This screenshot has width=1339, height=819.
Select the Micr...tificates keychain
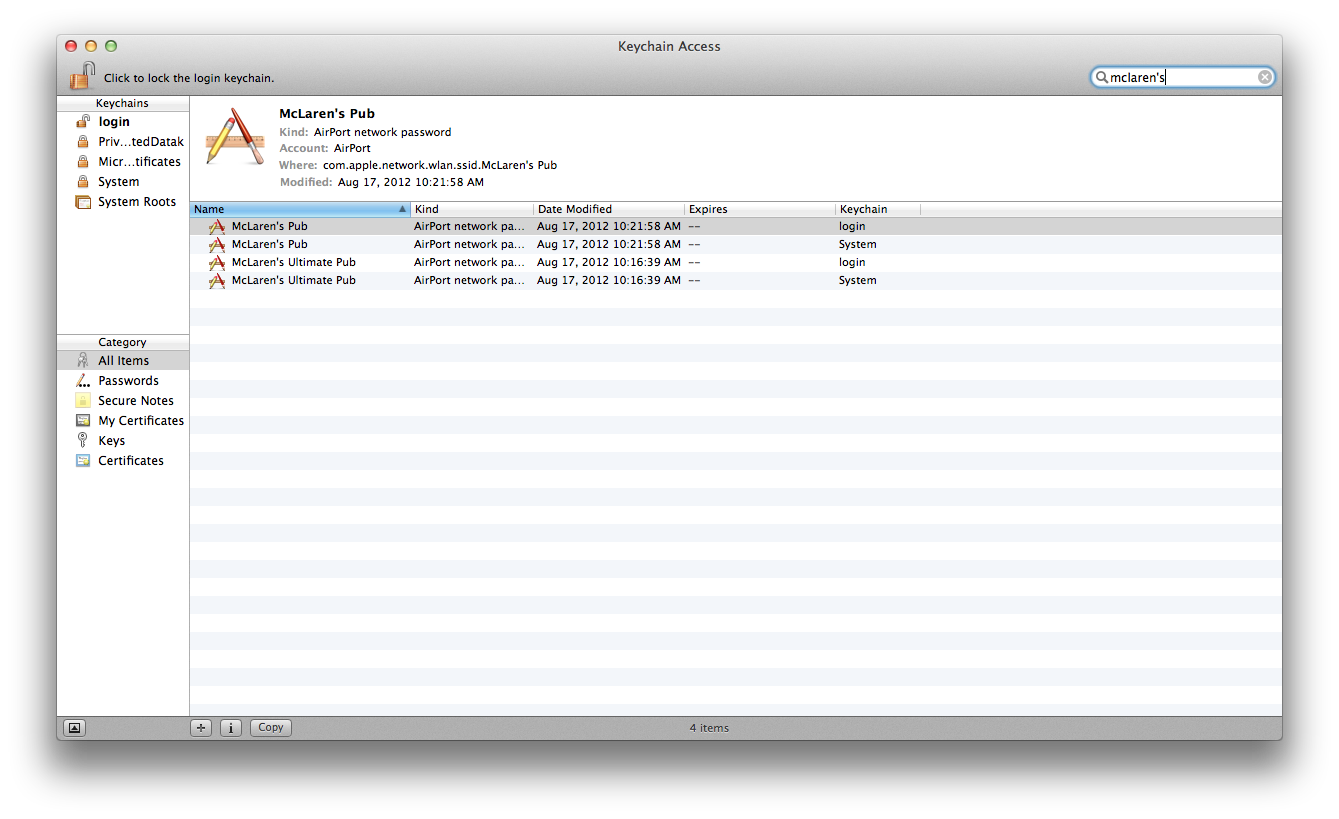point(139,162)
